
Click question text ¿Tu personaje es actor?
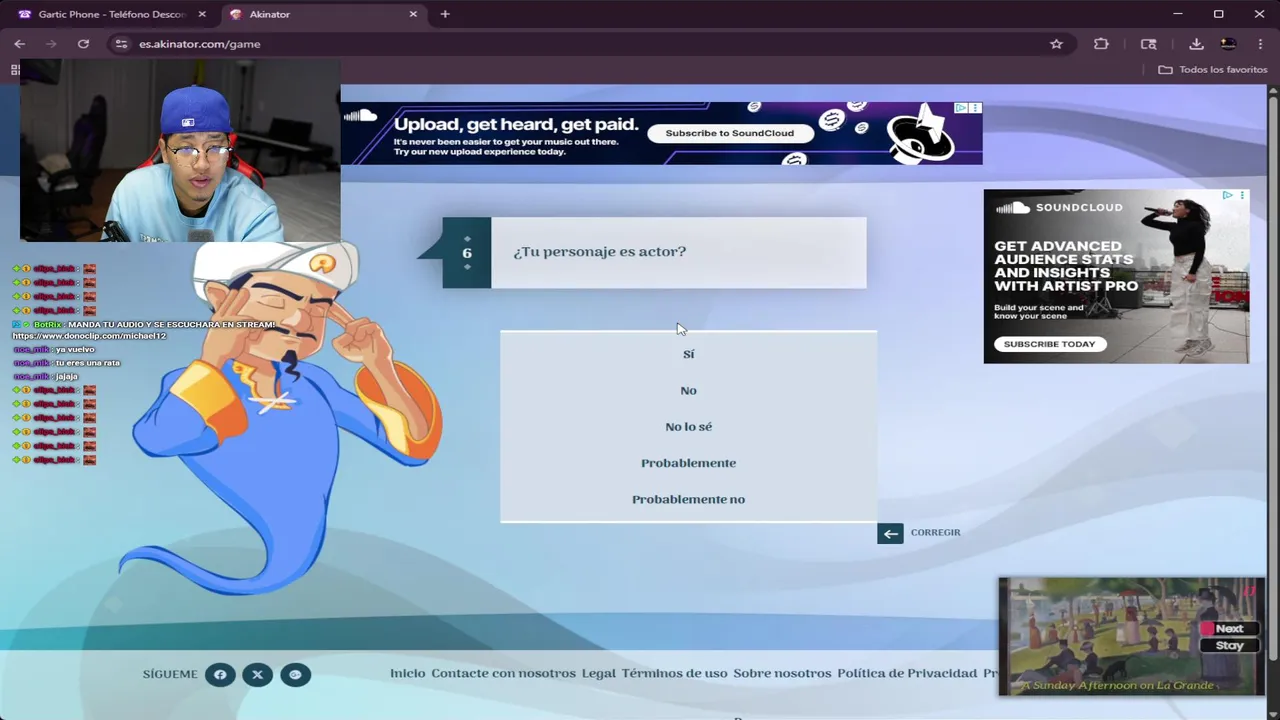(600, 252)
